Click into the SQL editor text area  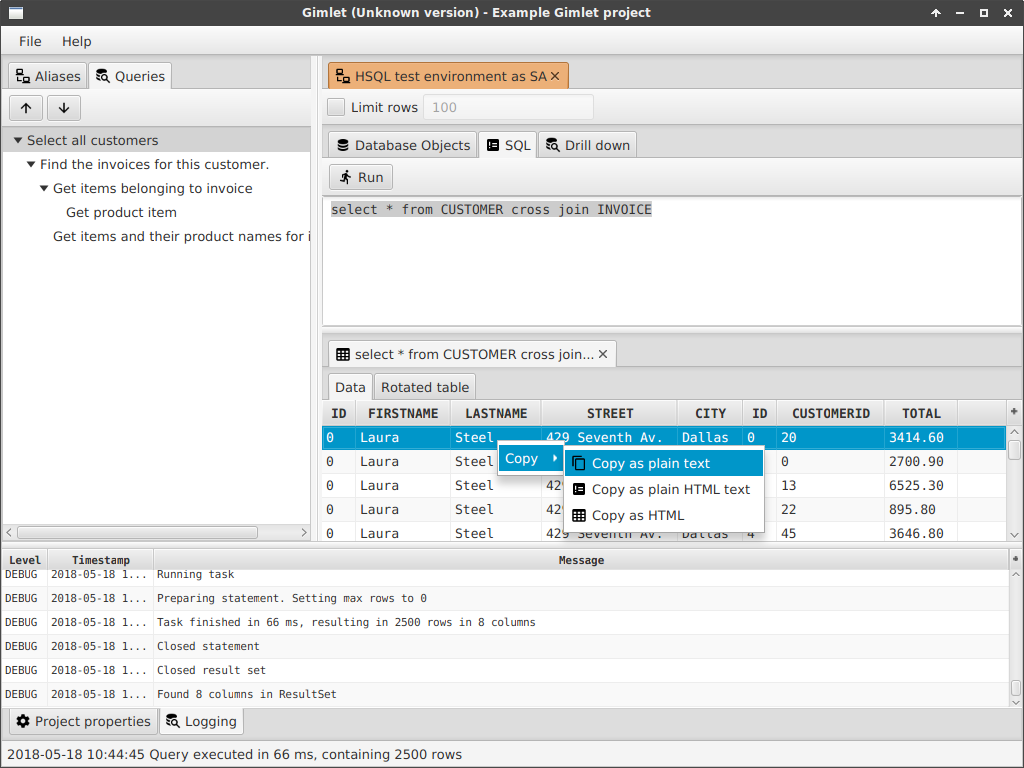pyautogui.click(x=671, y=261)
